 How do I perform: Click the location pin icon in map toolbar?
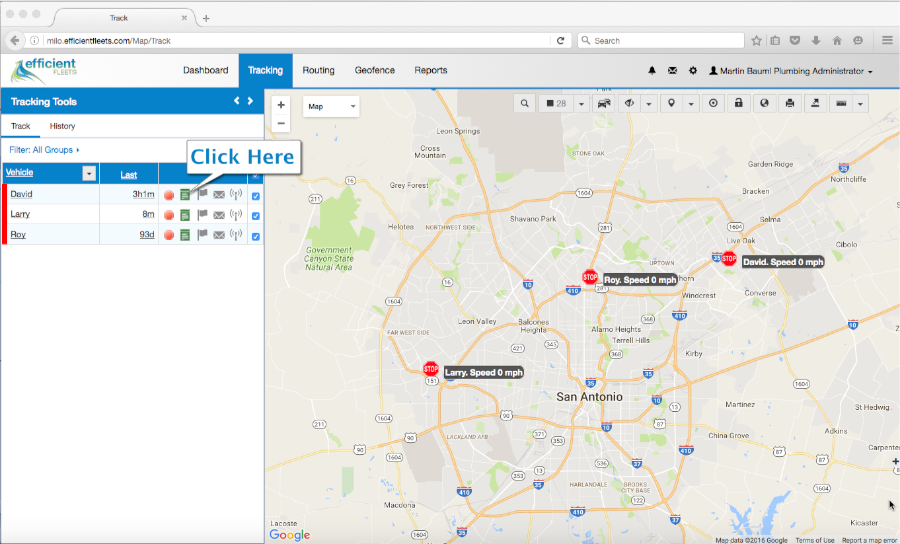[x=671, y=104]
